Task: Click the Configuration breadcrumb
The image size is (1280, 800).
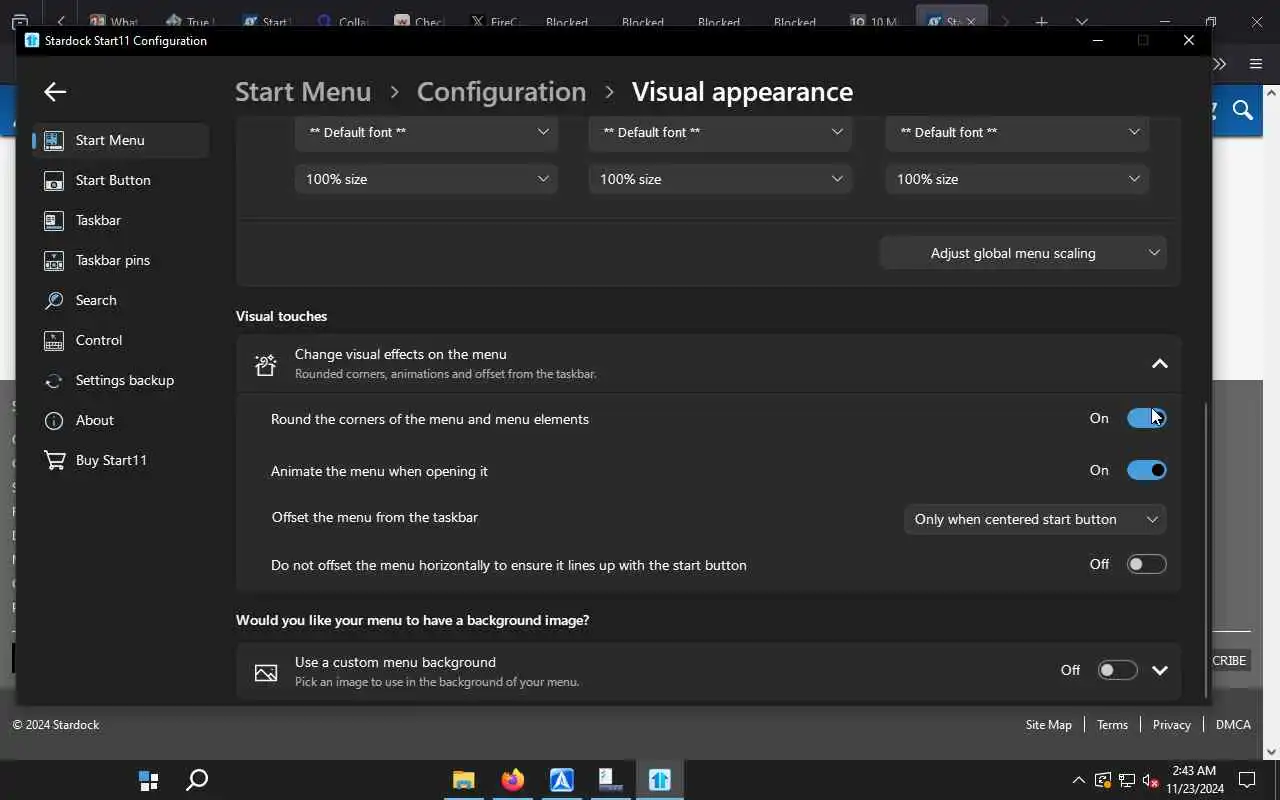Action: click(501, 91)
